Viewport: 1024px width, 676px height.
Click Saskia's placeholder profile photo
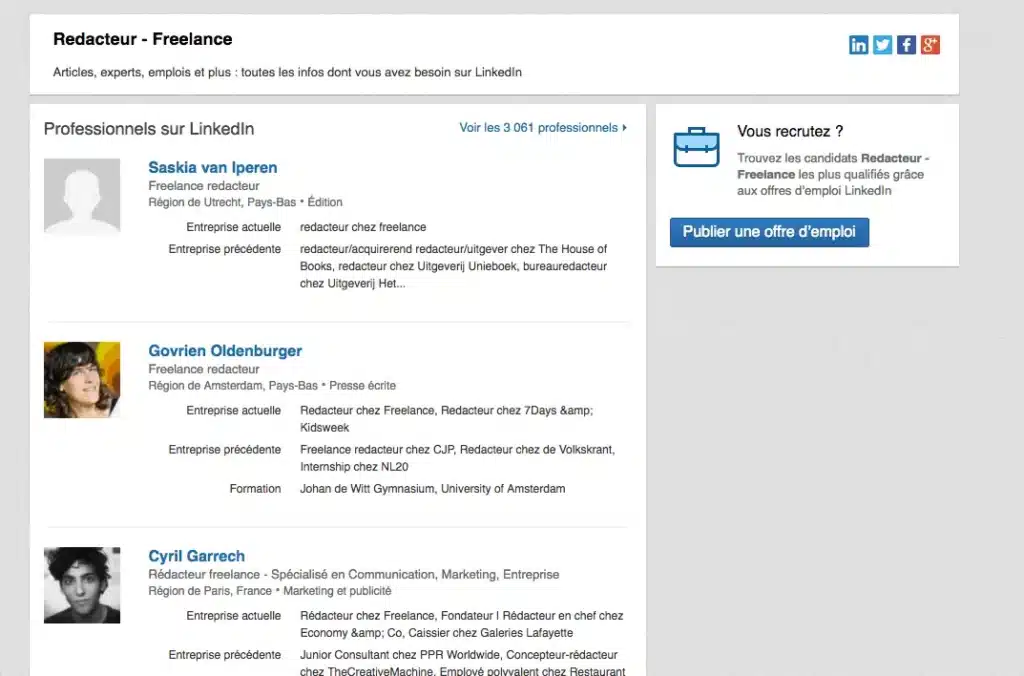(82, 195)
